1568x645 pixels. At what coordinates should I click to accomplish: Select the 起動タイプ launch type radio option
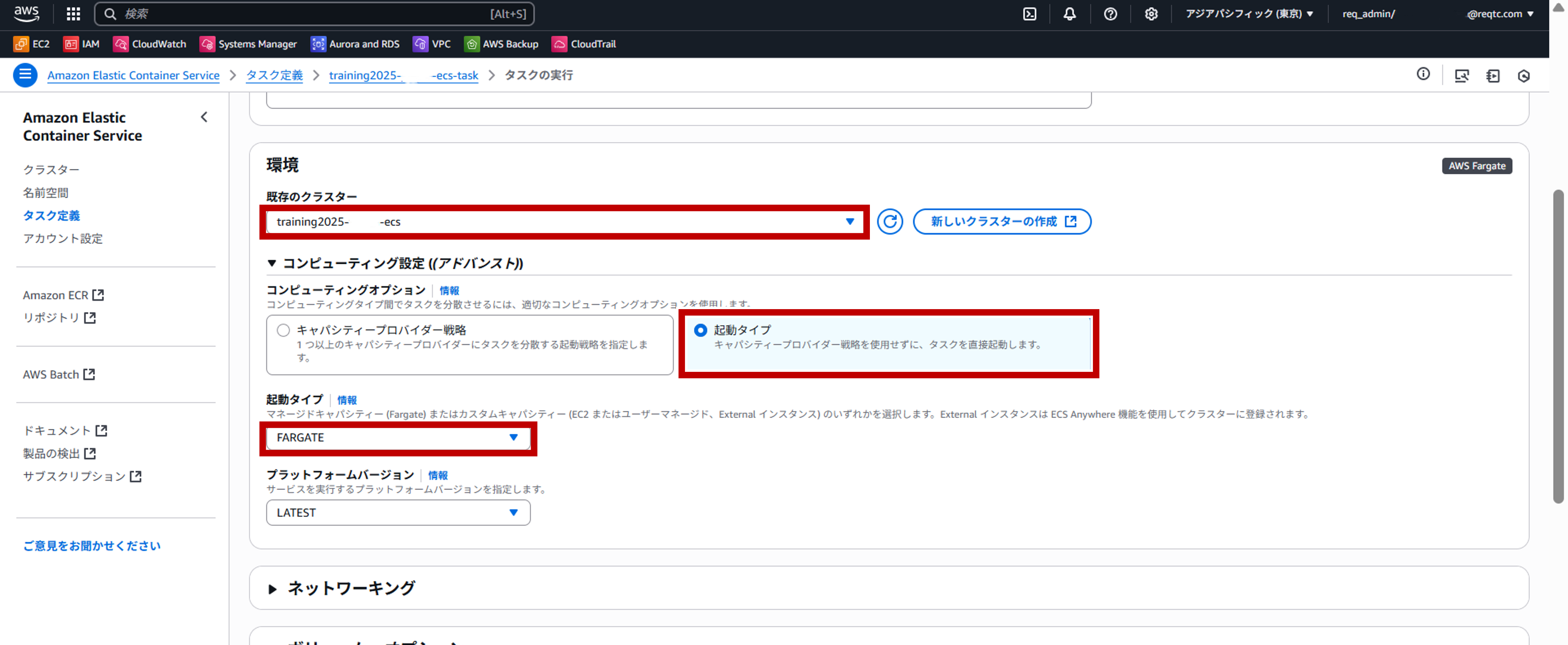click(701, 330)
